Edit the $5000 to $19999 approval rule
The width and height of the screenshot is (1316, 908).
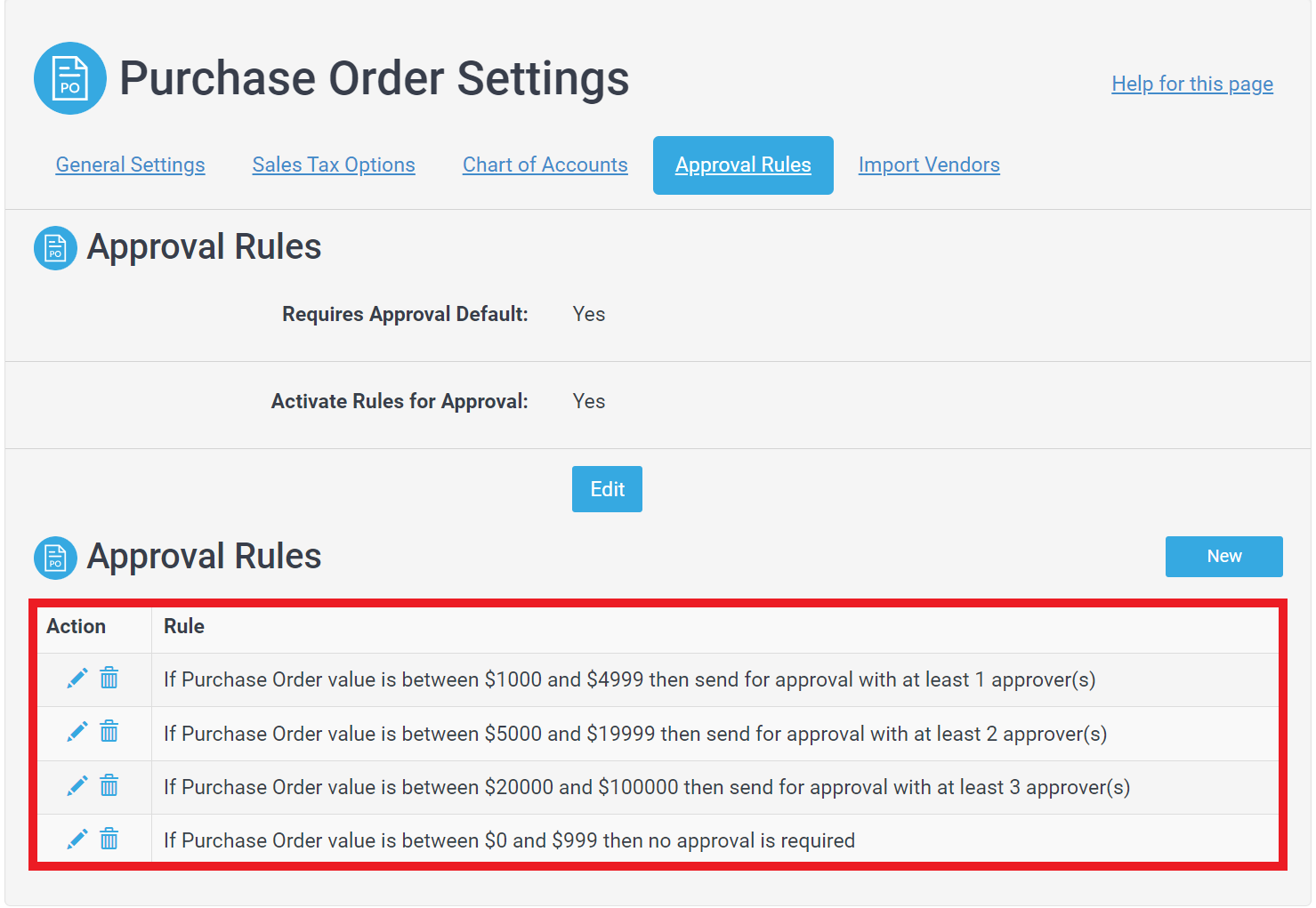coord(77,732)
